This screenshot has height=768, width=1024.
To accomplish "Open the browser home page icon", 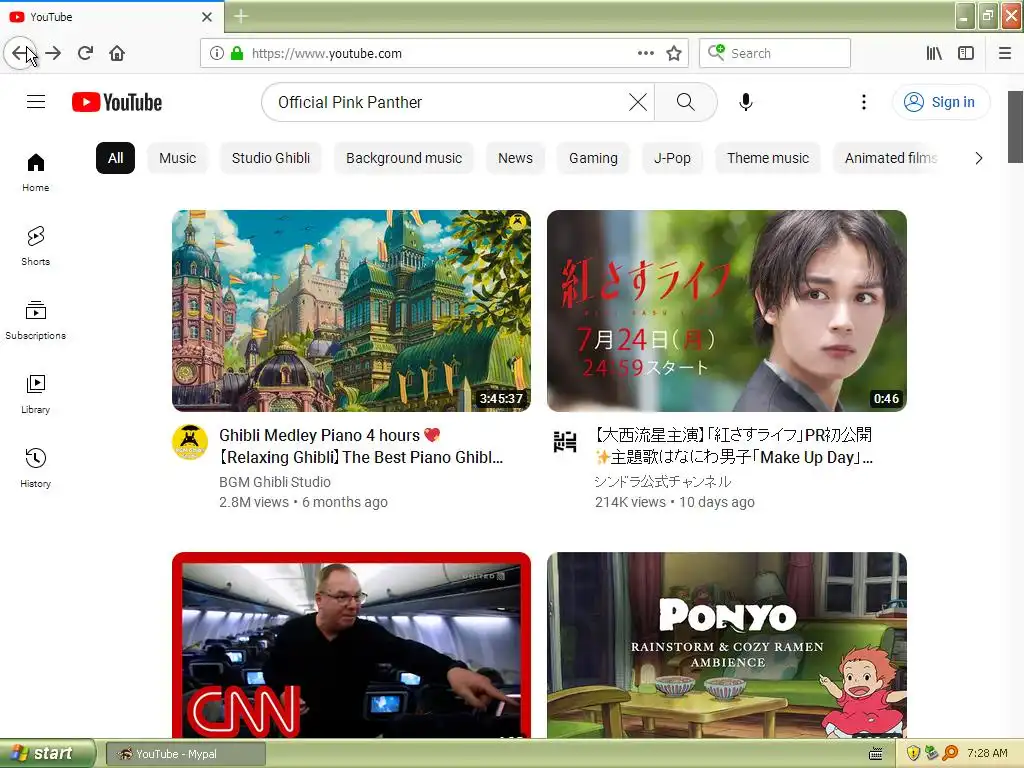I will 117,53.
